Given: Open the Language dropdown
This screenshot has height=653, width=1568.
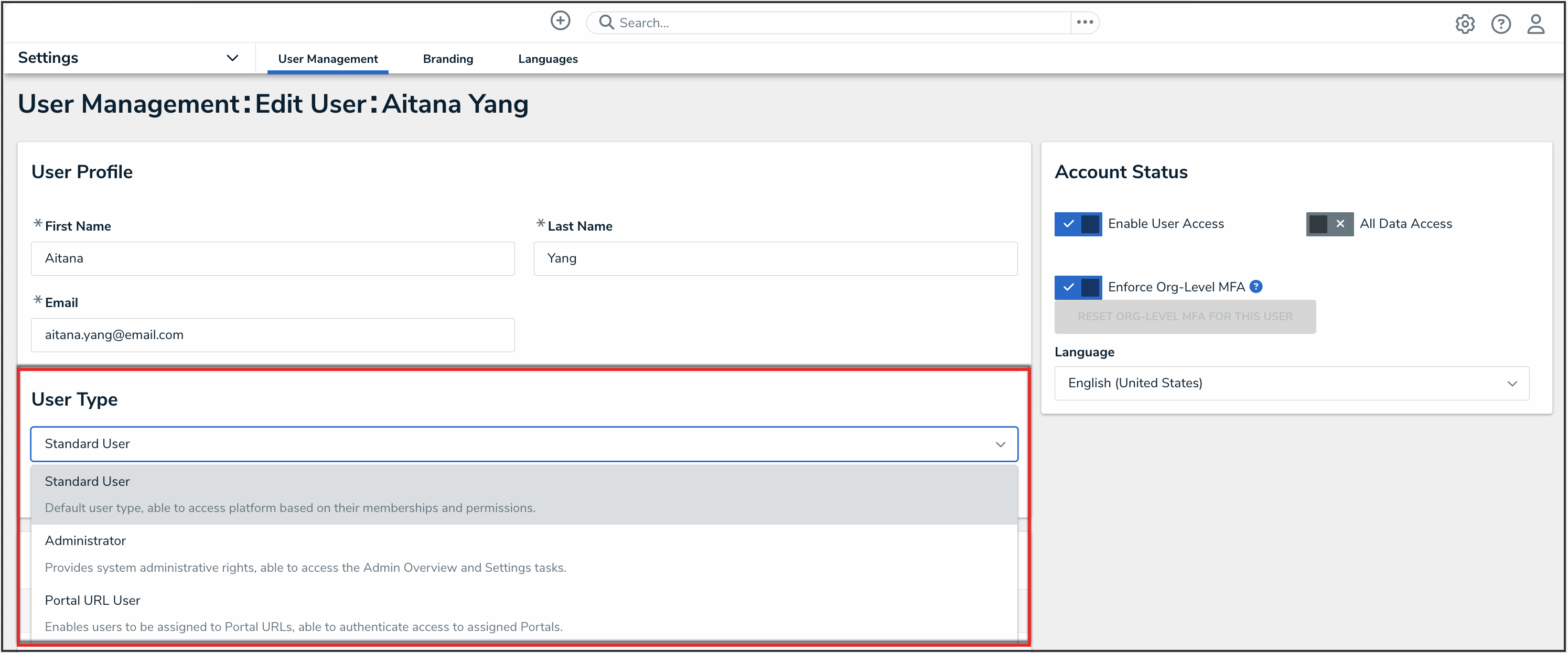Looking at the screenshot, I should coord(1291,384).
